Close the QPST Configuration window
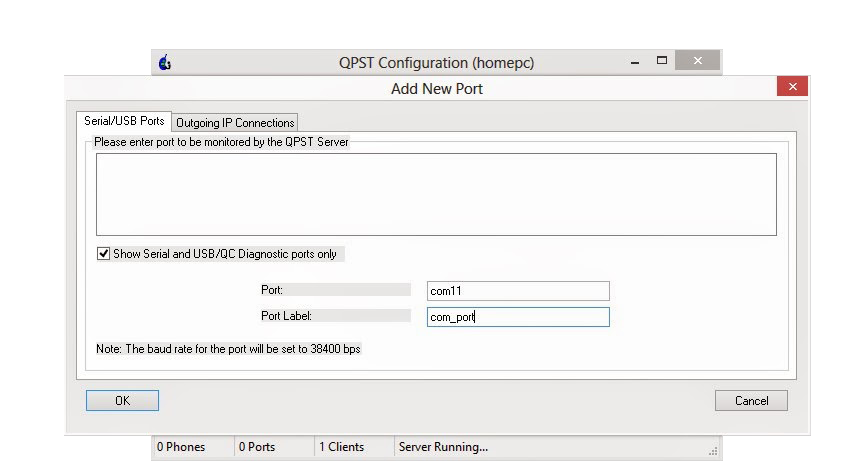 point(697,62)
